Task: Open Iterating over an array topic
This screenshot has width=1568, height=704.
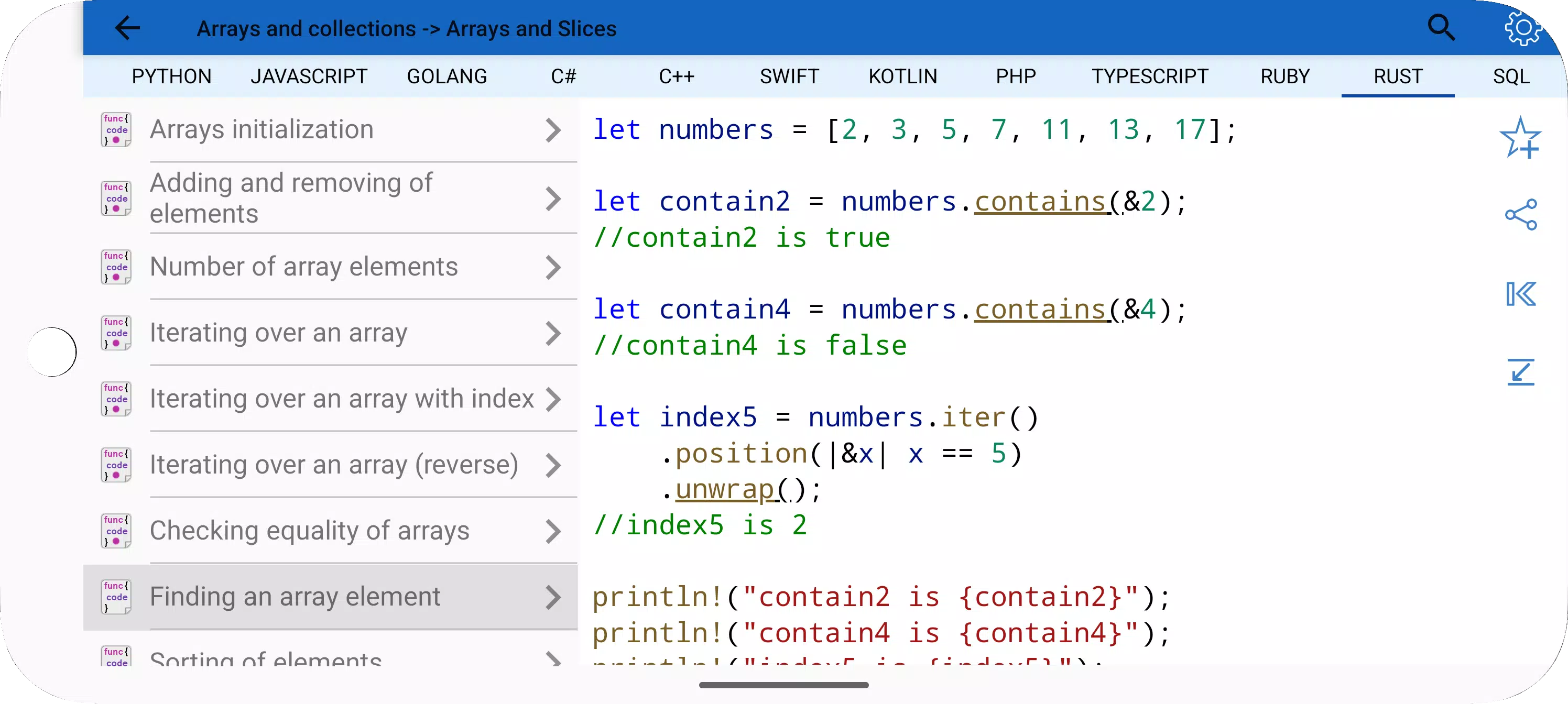Action: (x=331, y=333)
